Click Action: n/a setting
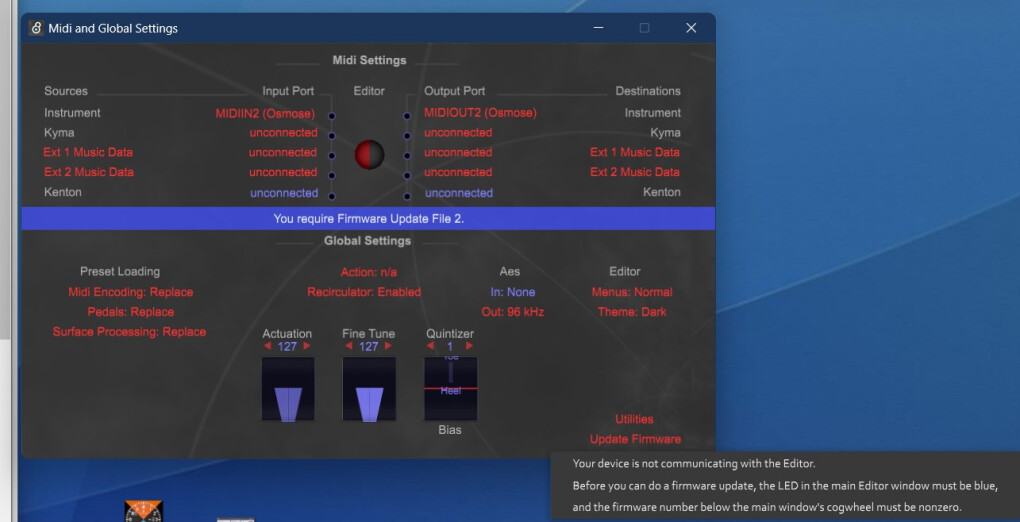Screen dimensions: 1020x522 pos(369,272)
